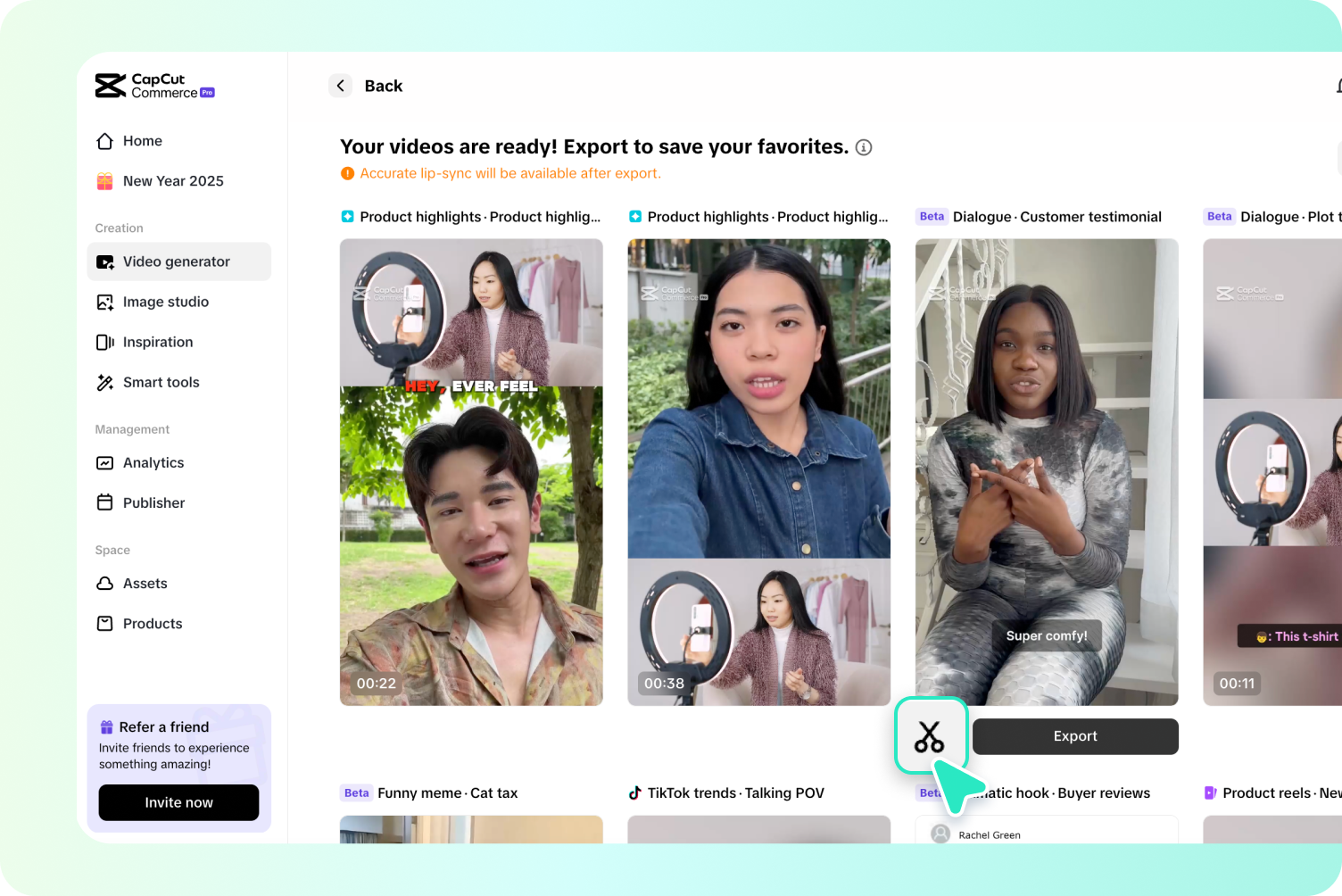Click the purple Product reels icon
1342x896 pixels.
1211,792
